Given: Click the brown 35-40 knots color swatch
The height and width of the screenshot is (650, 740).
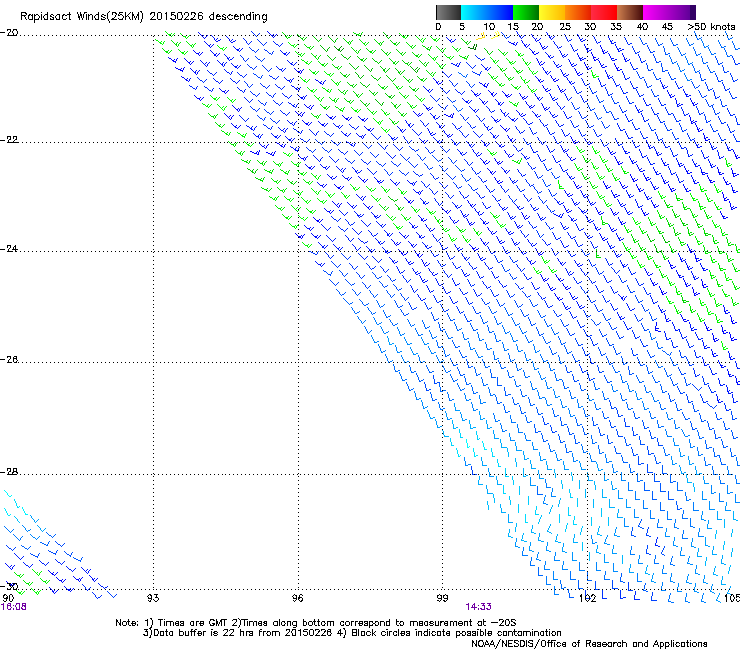Looking at the screenshot, I should [x=630, y=12].
